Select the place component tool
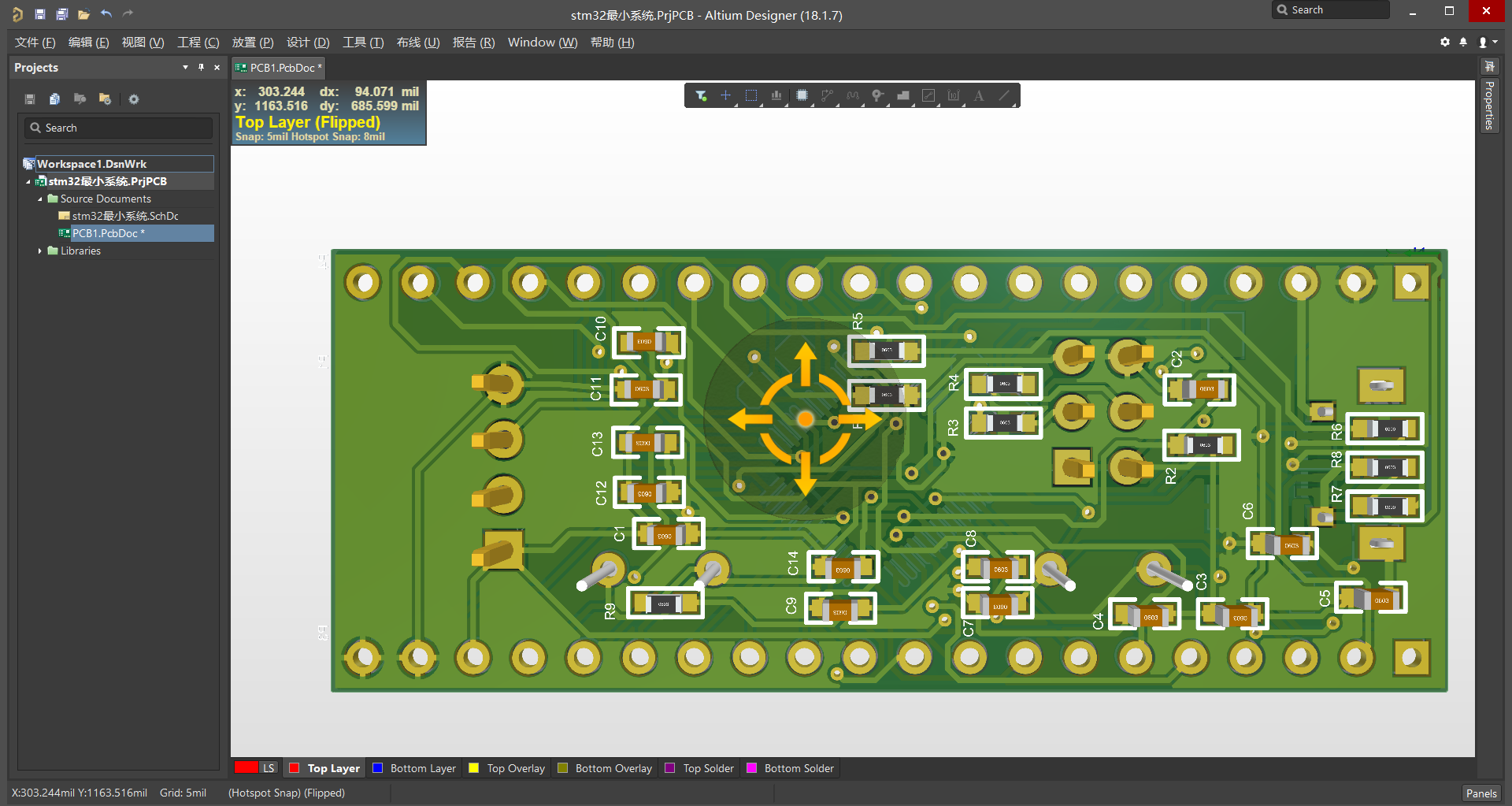 tap(802, 95)
